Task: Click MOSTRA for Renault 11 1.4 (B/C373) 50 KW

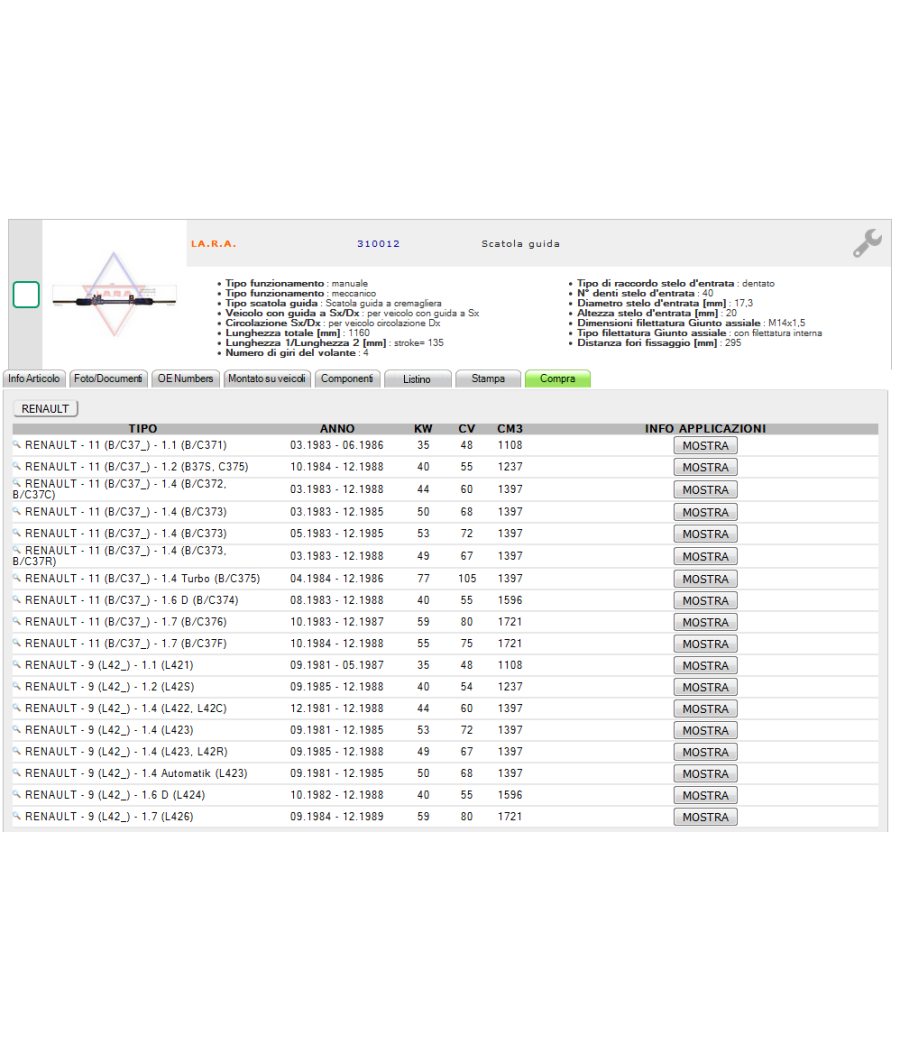Action: 705,512
